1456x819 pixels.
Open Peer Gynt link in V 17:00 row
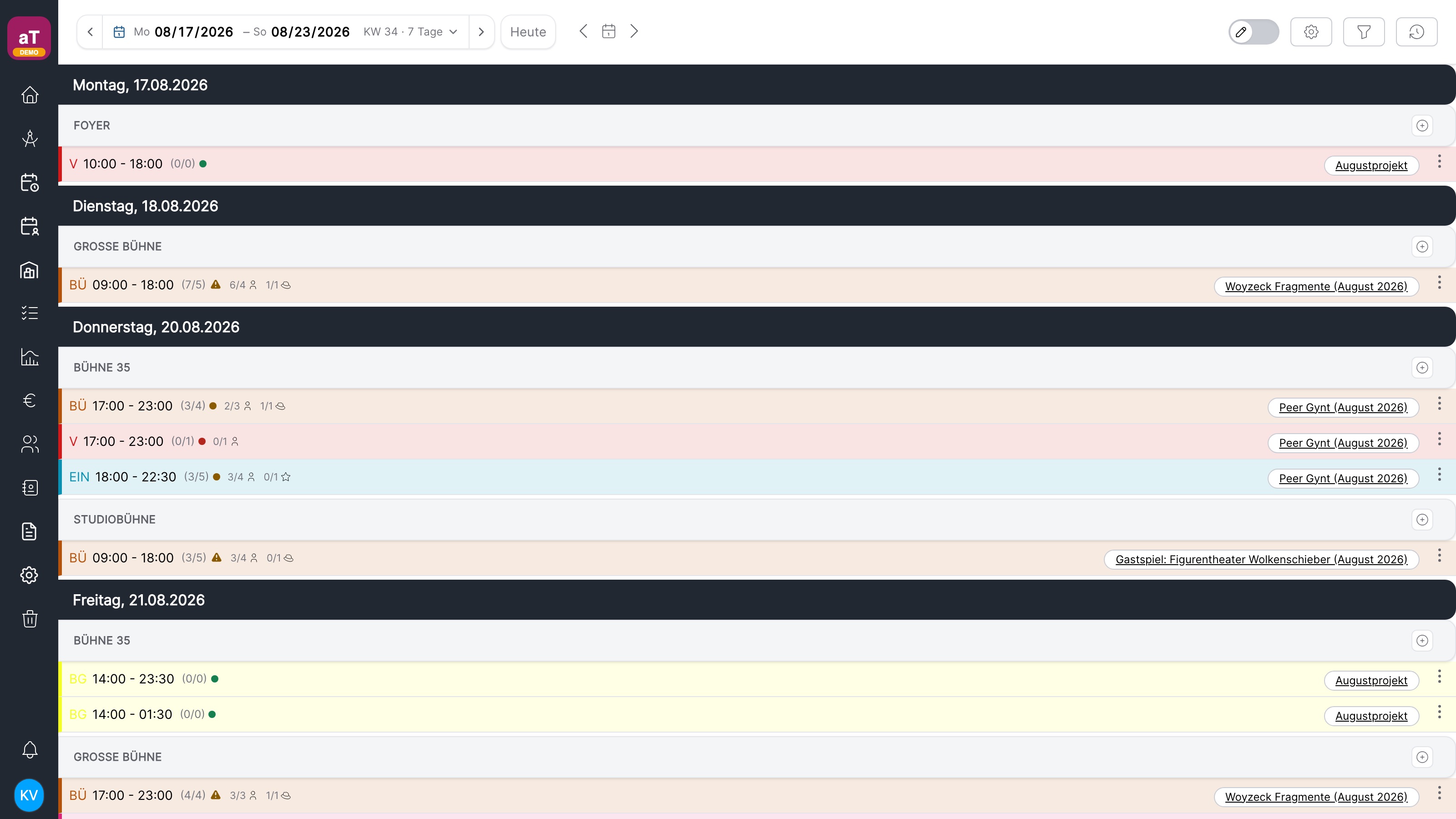tap(1343, 443)
